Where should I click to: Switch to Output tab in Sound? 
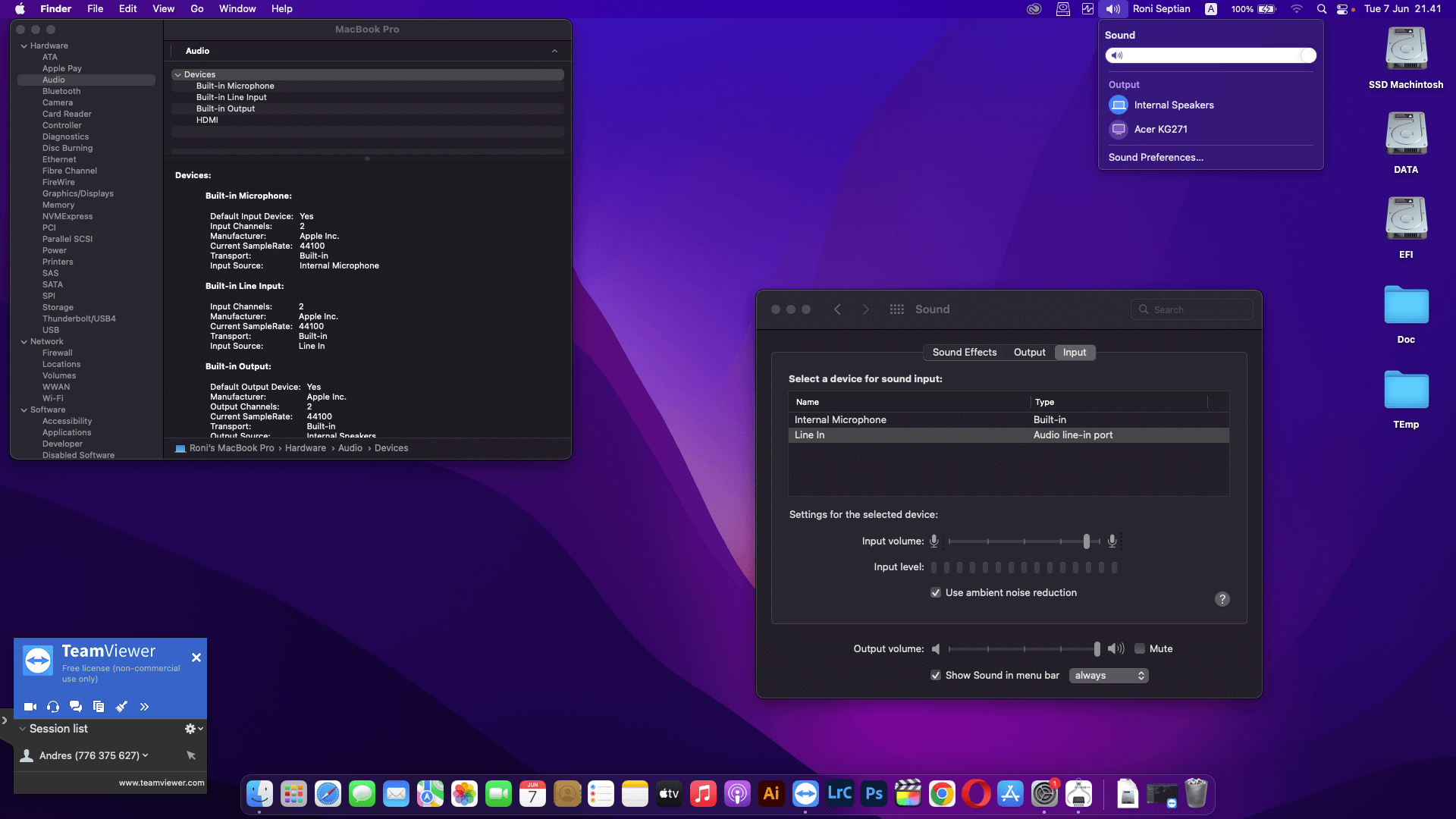(1029, 353)
